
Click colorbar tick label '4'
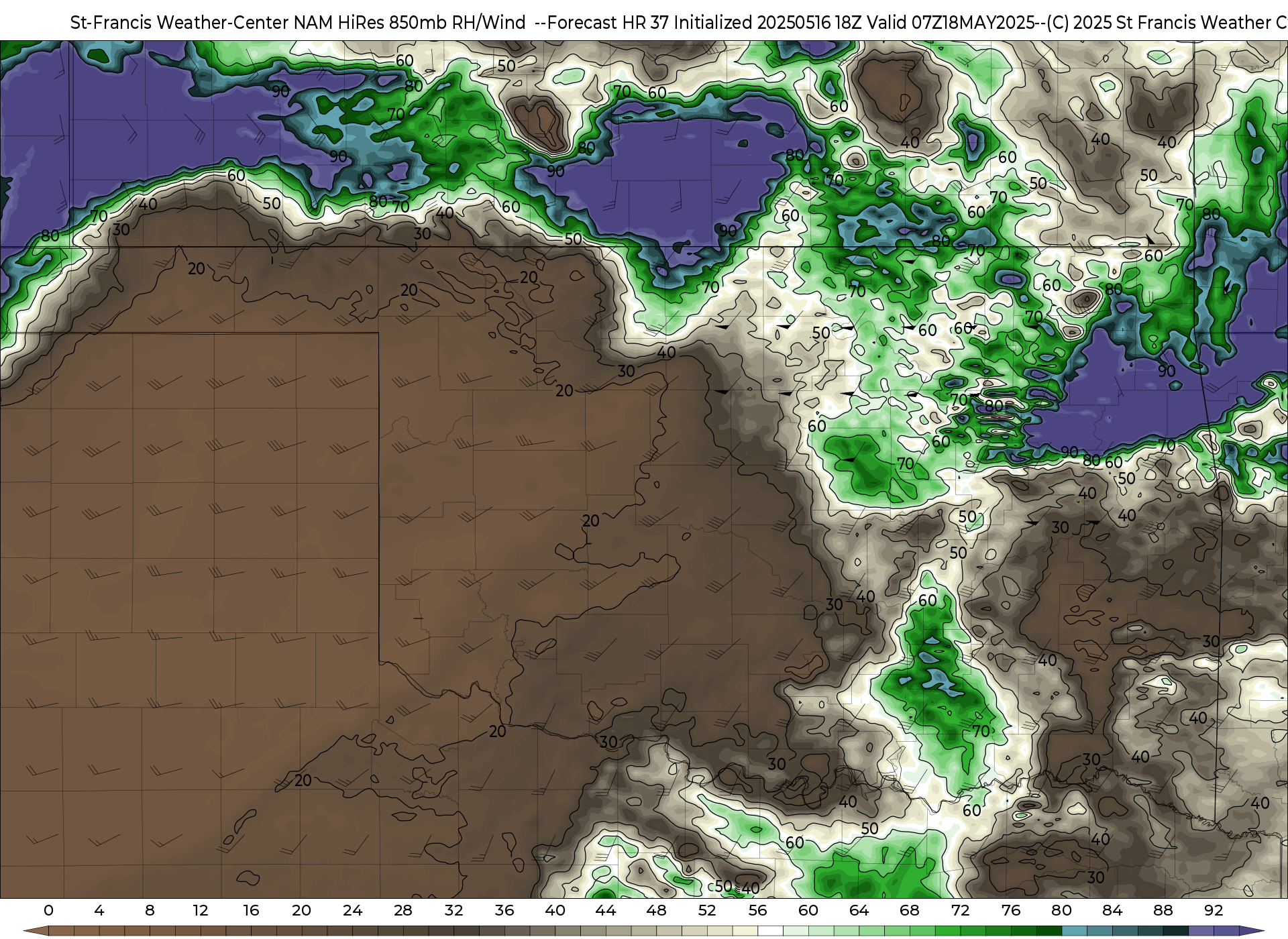tap(99, 910)
